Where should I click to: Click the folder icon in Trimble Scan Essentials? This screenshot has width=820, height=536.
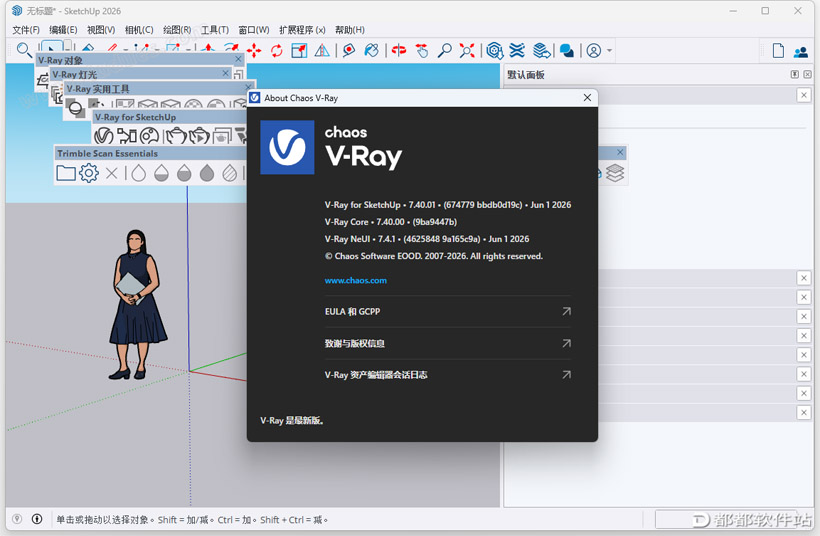(x=66, y=173)
